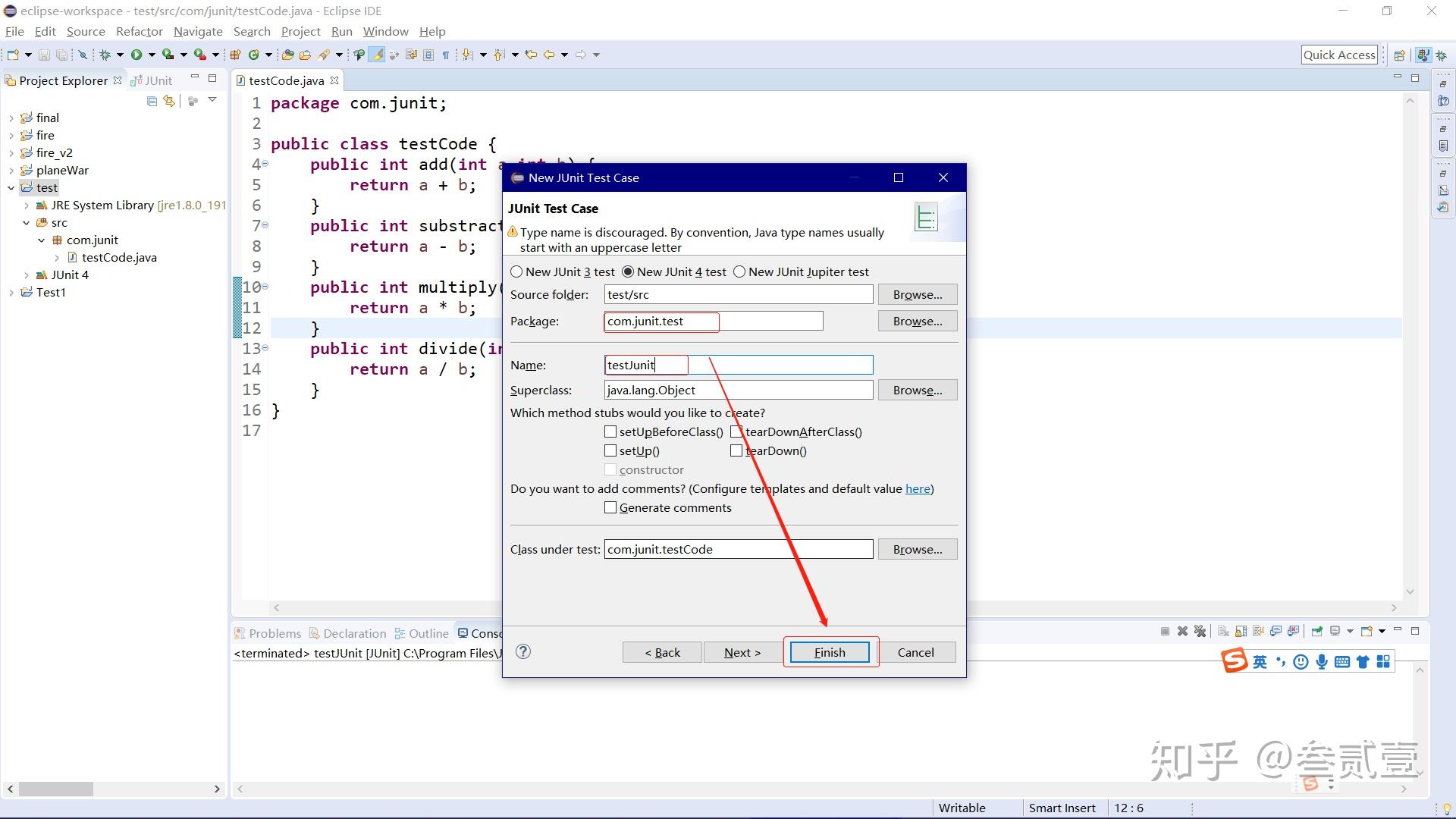Click the Save toolbar icon
Viewport: 1456px width, 819px height.
pos(44,55)
